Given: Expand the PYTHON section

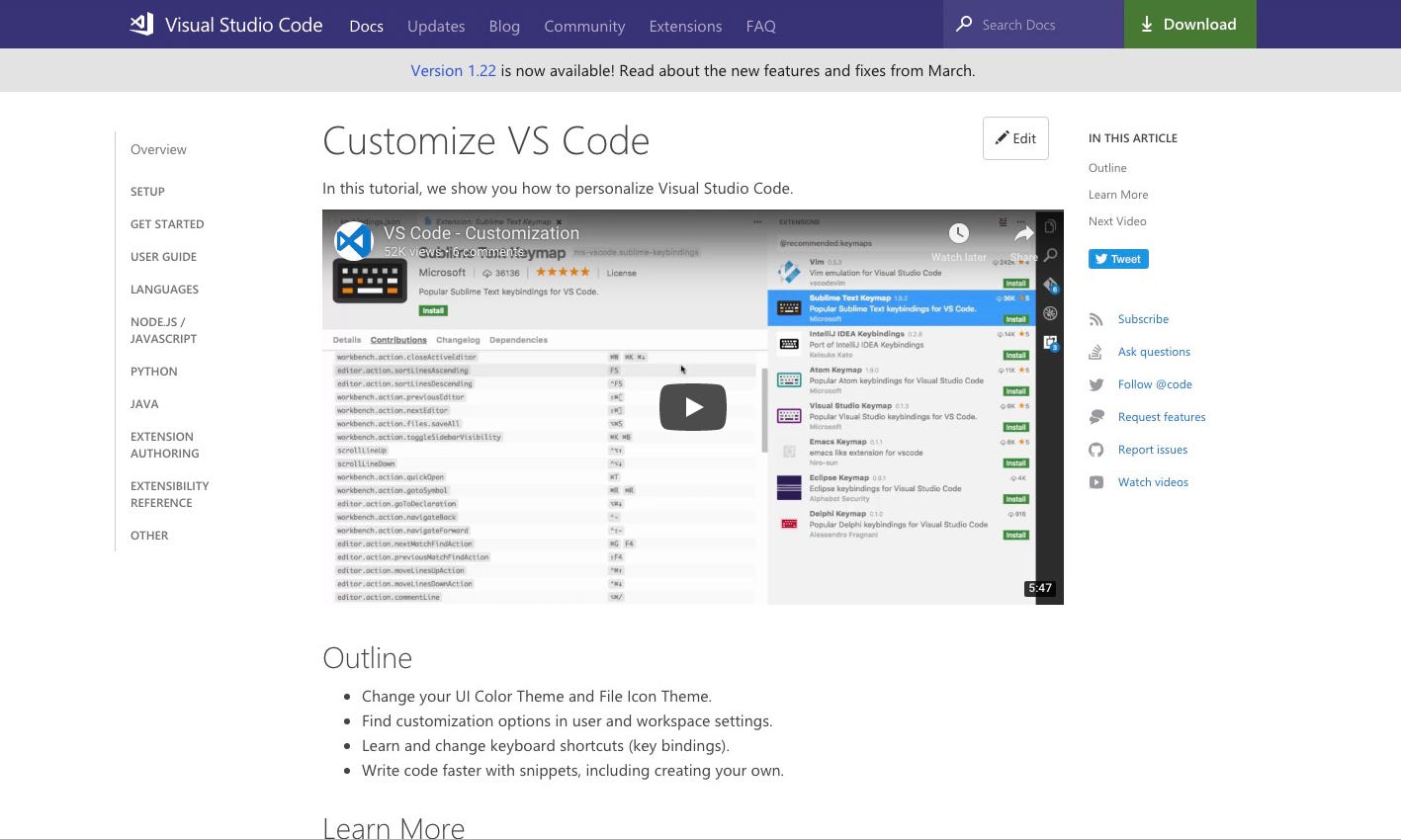Looking at the screenshot, I should point(154,372).
